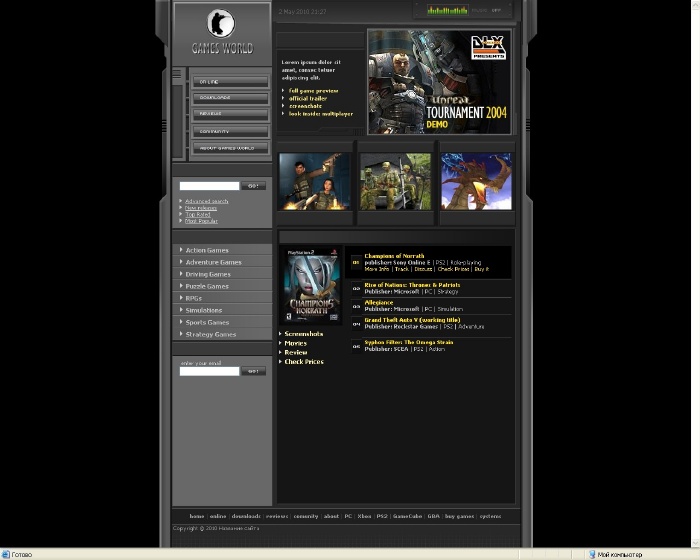
Task: Click online in footer navigation
Action: click(218, 516)
